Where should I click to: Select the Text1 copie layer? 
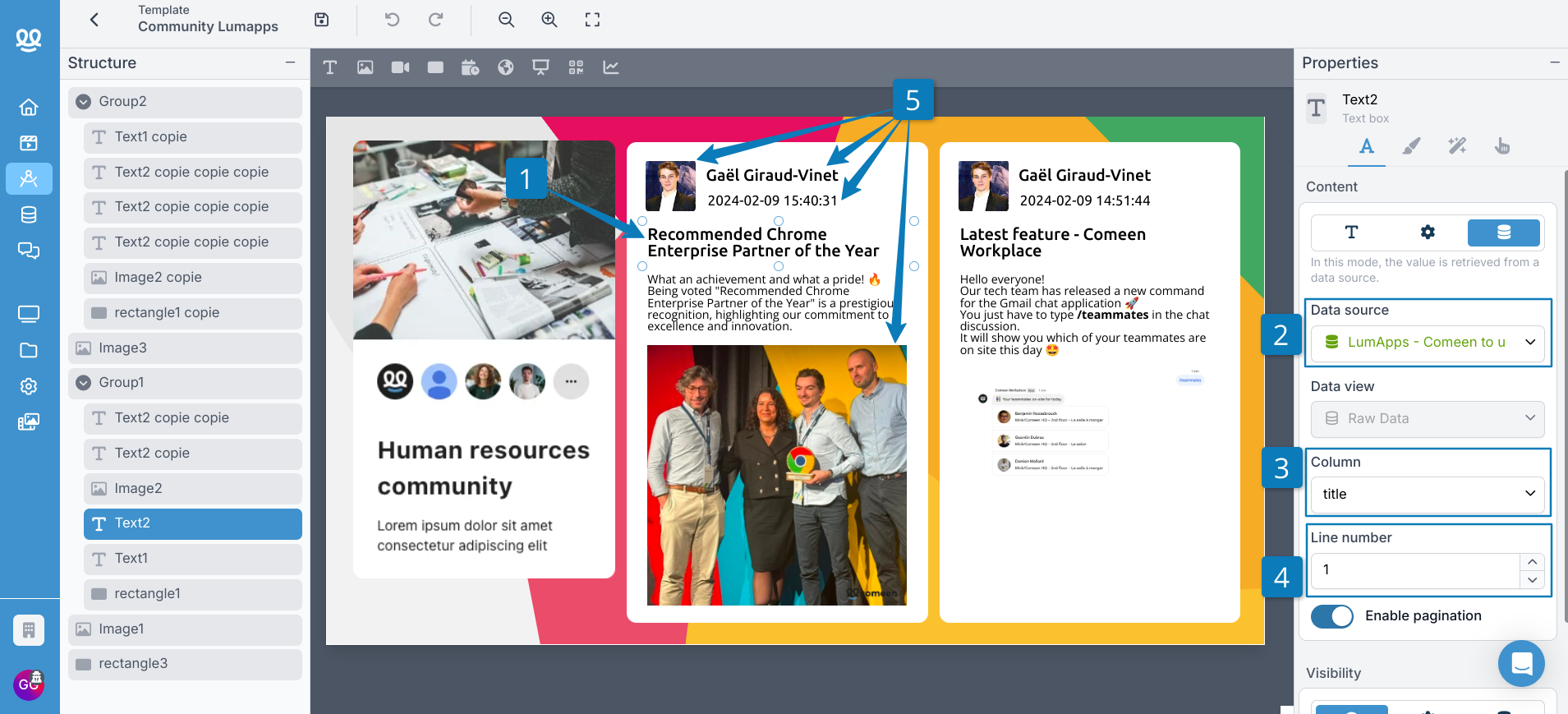(x=192, y=137)
